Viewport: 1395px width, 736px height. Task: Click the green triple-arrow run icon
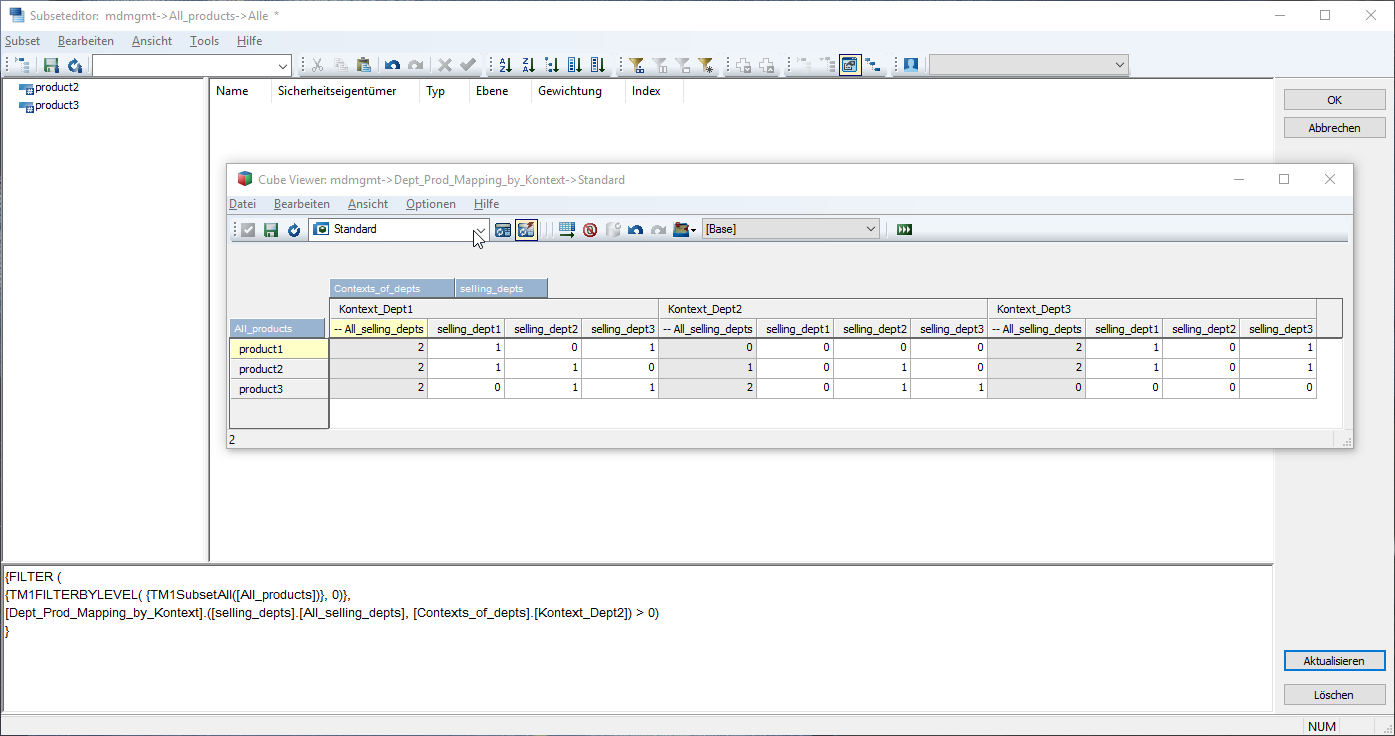click(x=905, y=230)
